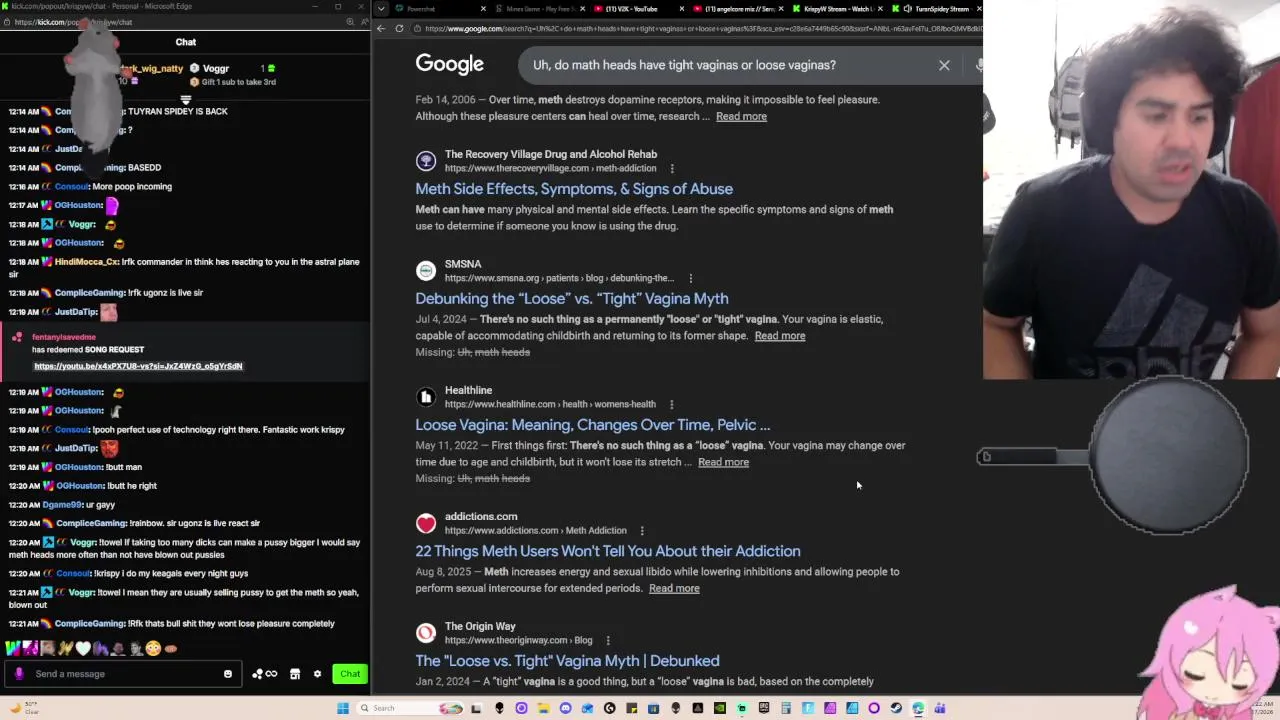Click Read more on SMSNA snippet
Viewport: 1280px width, 720px height.
[x=780, y=336]
